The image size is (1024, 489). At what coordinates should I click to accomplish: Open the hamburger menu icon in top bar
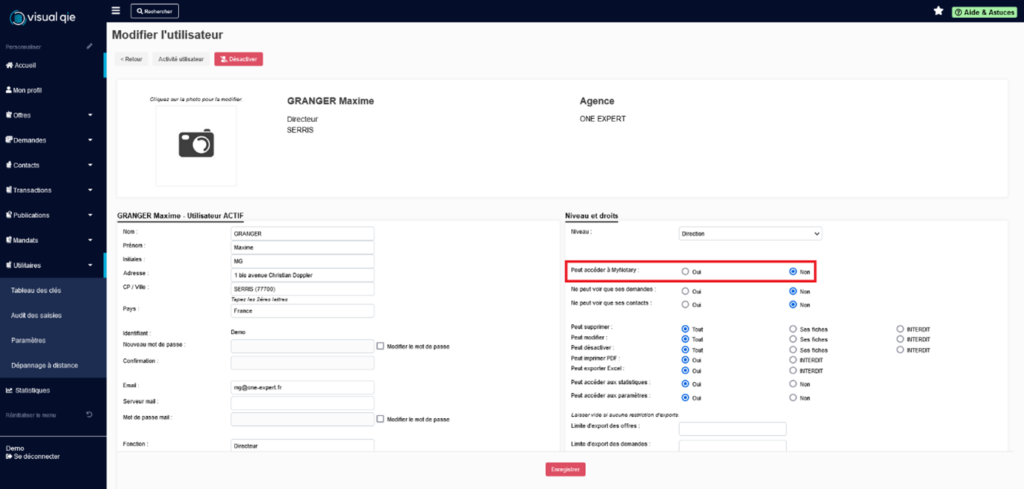(116, 11)
